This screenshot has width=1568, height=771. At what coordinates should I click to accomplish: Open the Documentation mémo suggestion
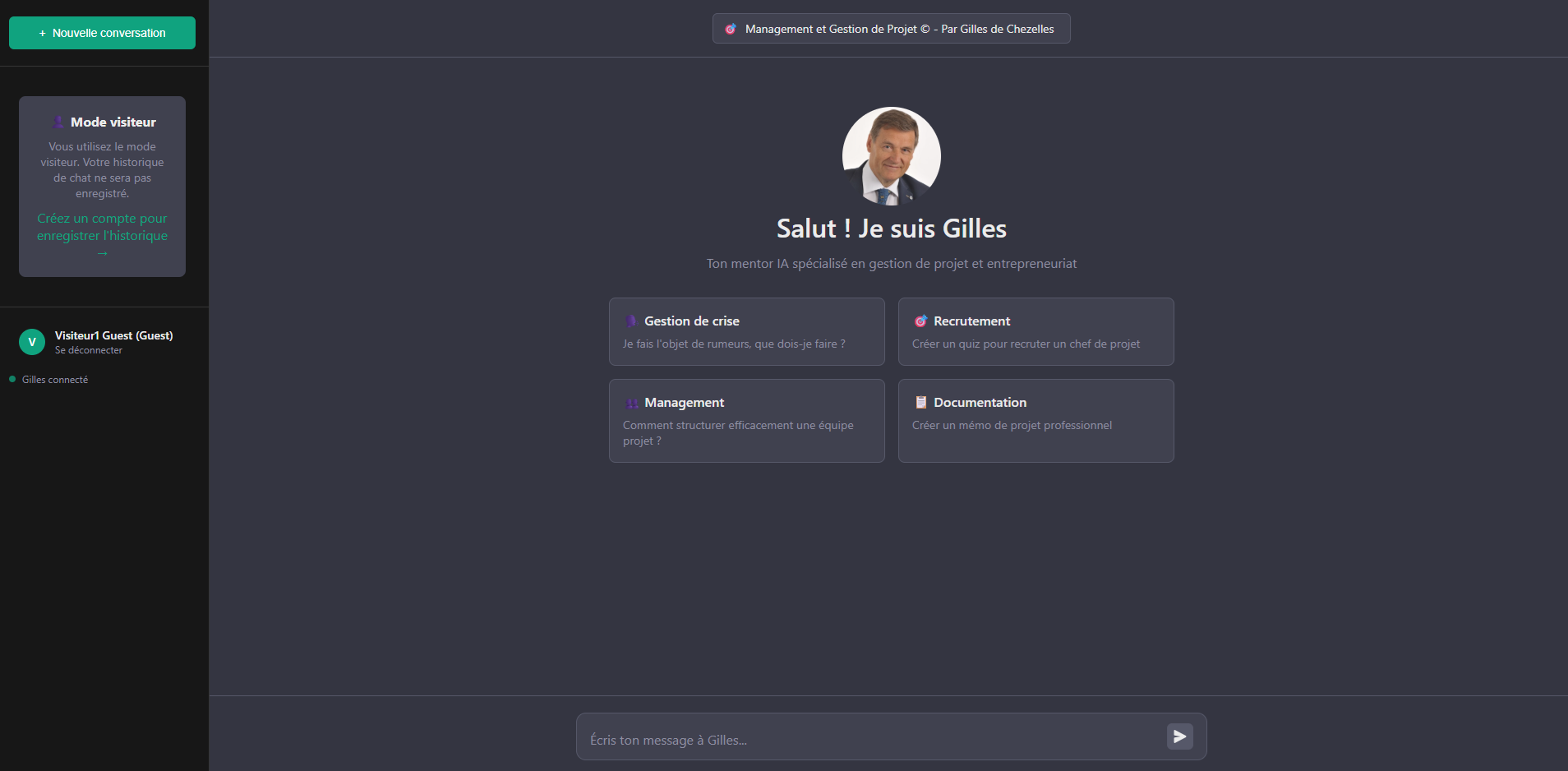[1035, 420]
